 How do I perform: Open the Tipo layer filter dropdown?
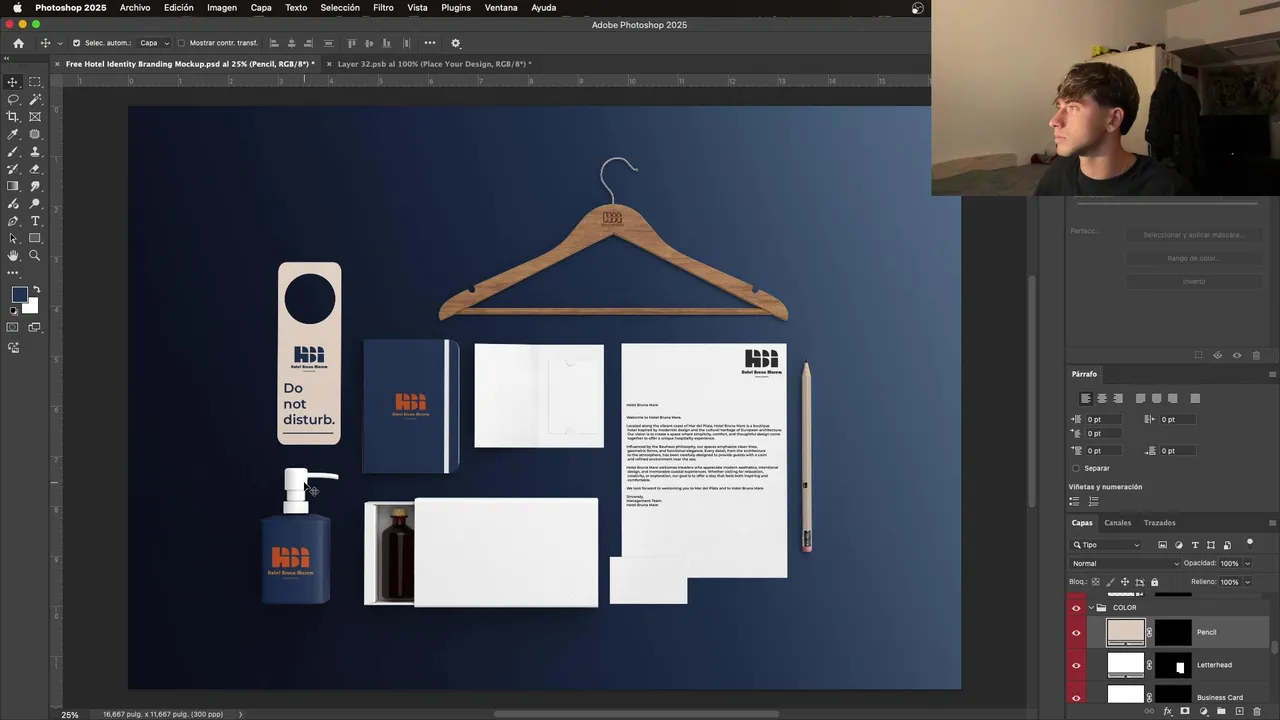pos(1106,545)
